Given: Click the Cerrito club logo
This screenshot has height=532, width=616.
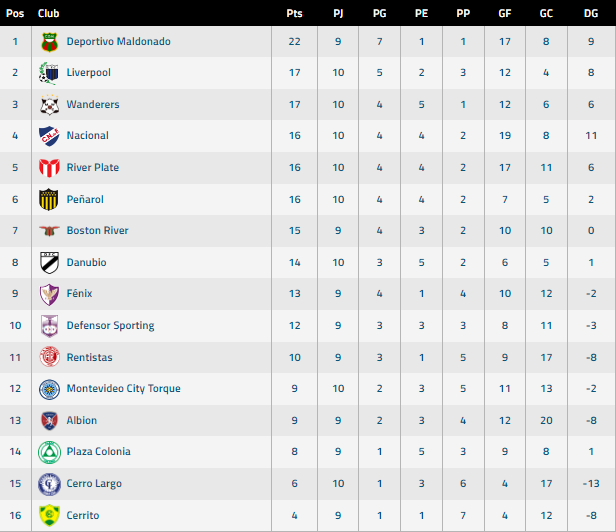Looking at the screenshot, I should point(48,515).
